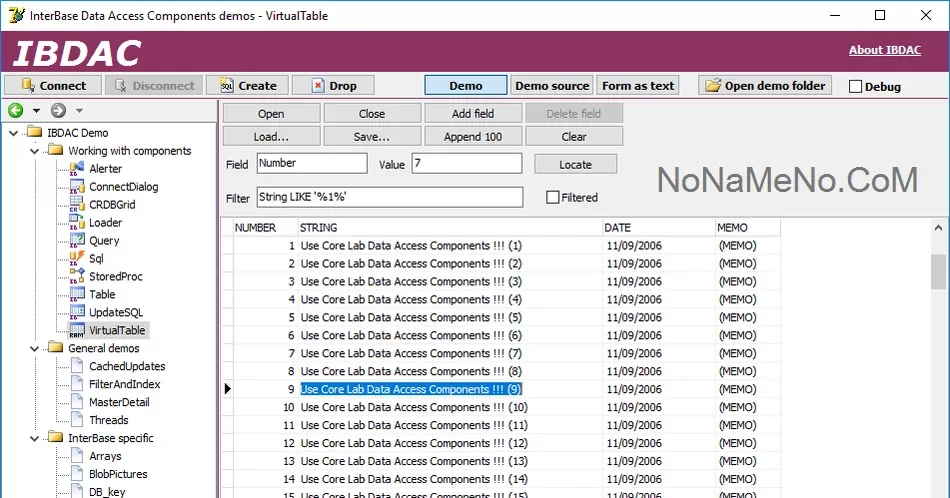Select the ConnectDialog icon in tree
Screen dimensions: 950x498
[x=77, y=187]
